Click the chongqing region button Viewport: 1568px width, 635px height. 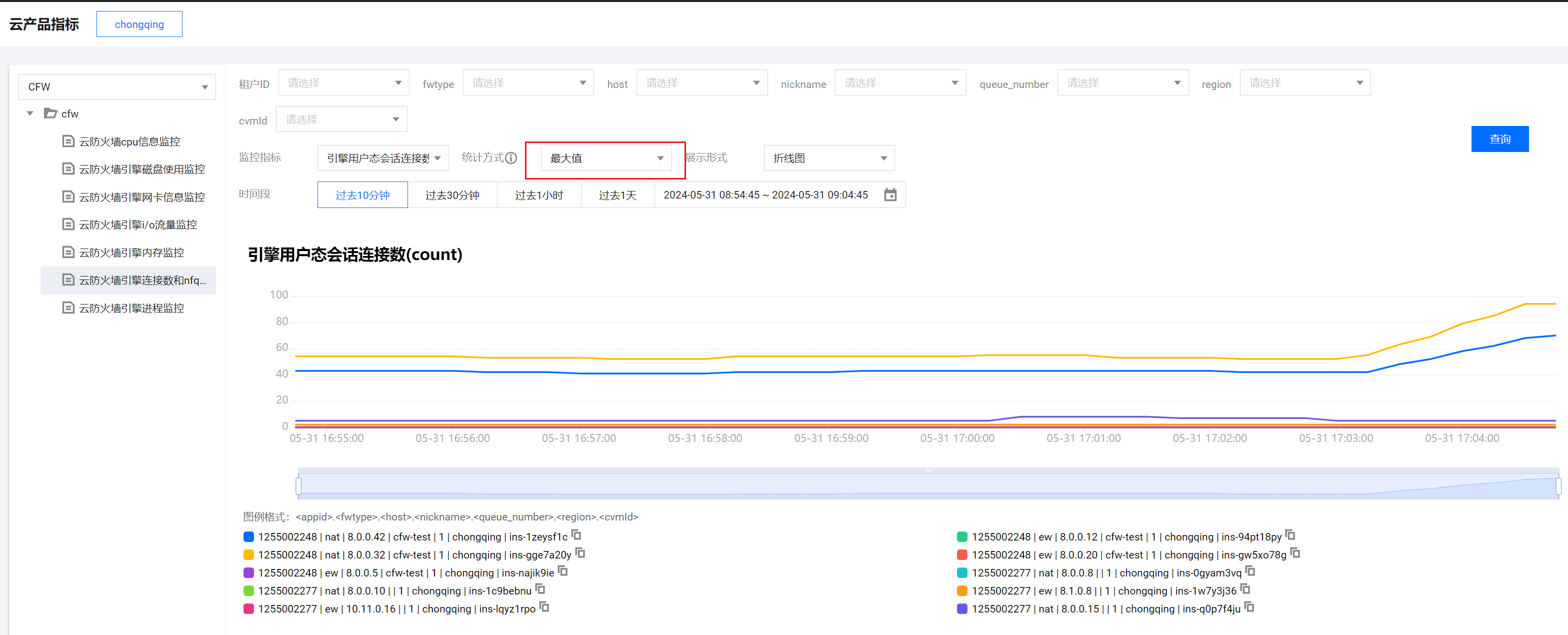139,24
